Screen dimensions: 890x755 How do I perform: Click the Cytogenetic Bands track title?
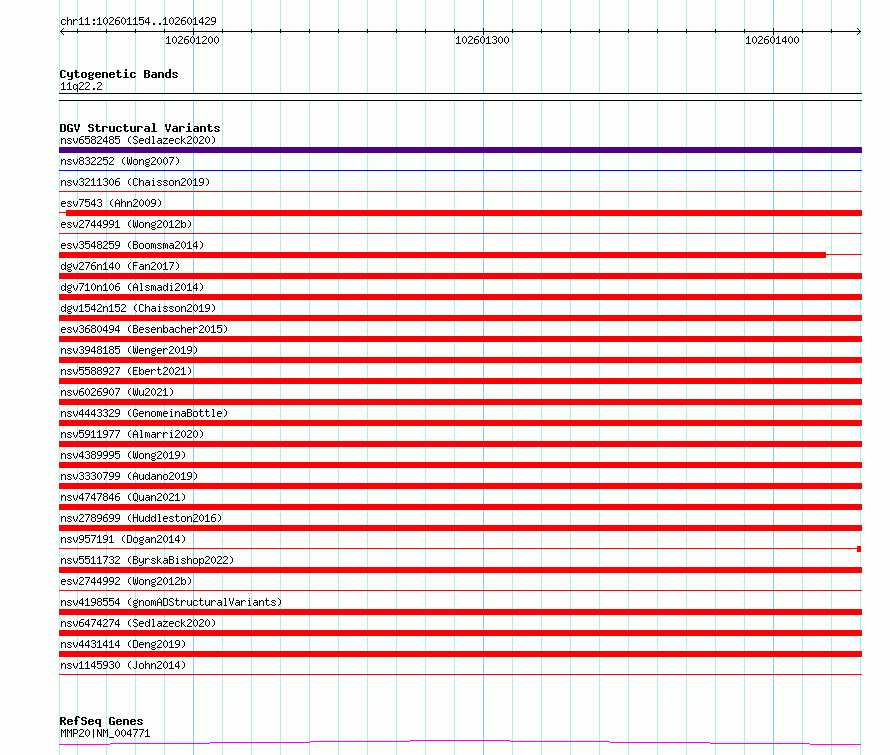[x=119, y=74]
